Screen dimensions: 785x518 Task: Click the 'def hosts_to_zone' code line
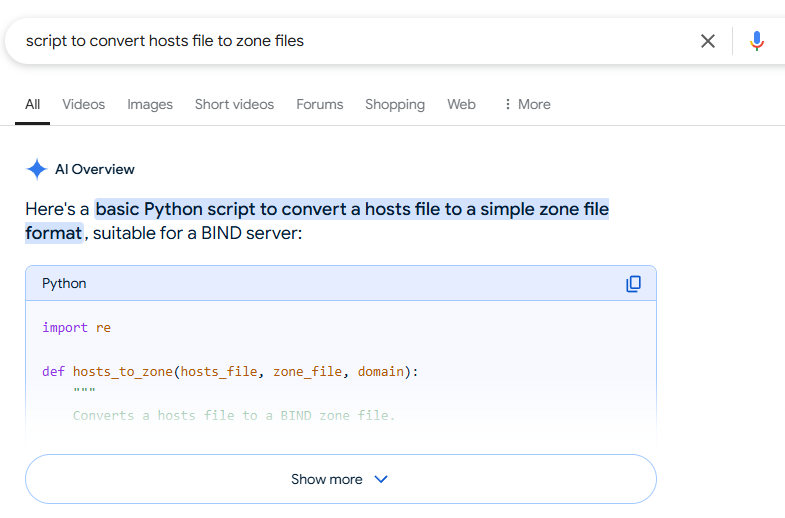click(x=230, y=372)
